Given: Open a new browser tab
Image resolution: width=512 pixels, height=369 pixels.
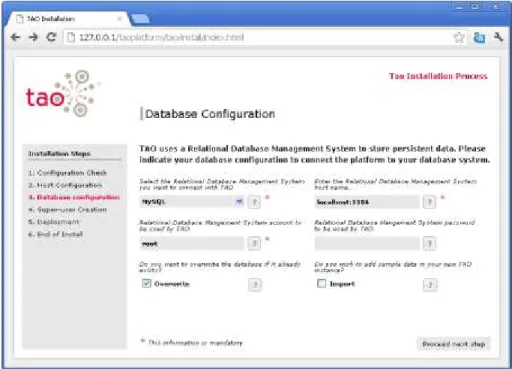Looking at the screenshot, I should (140, 19).
